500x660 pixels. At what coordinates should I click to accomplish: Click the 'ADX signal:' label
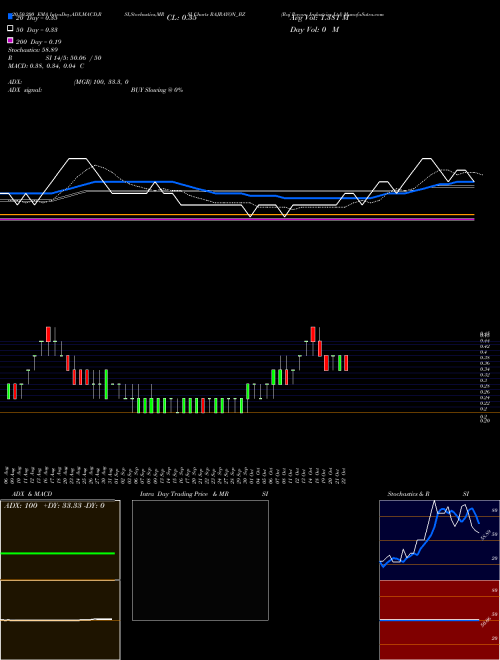pos(25,90)
